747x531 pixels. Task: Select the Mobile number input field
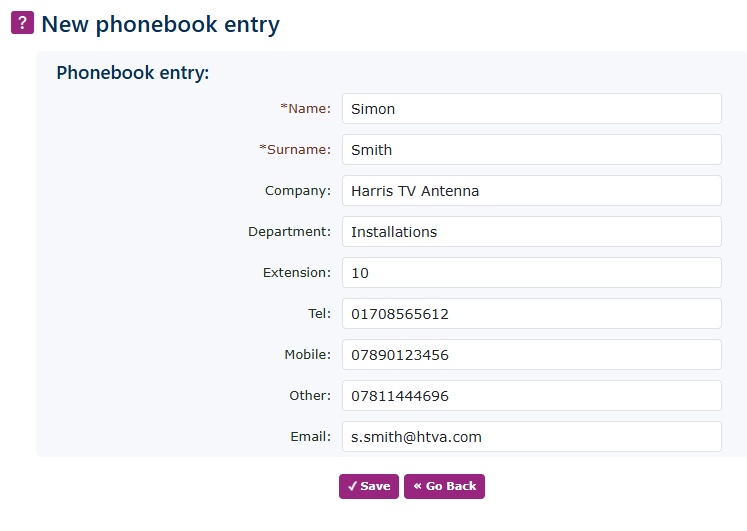pyautogui.click(x=531, y=355)
